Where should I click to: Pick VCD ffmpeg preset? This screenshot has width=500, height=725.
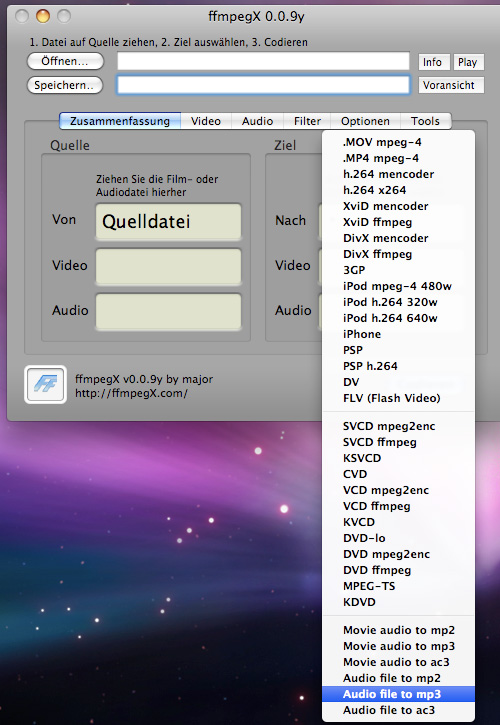coord(398,506)
